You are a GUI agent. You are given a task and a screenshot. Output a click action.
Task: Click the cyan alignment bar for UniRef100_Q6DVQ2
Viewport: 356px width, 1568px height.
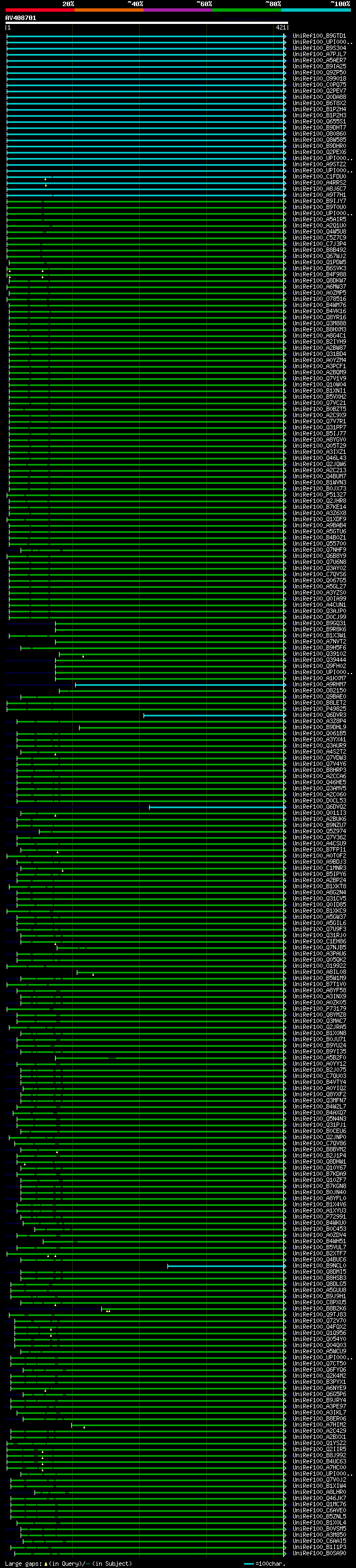click(x=217, y=807)
